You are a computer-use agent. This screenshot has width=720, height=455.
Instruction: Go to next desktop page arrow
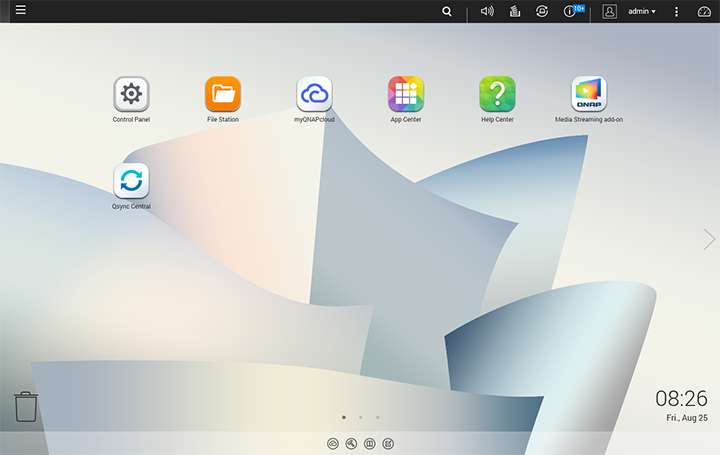pos(709,239)
